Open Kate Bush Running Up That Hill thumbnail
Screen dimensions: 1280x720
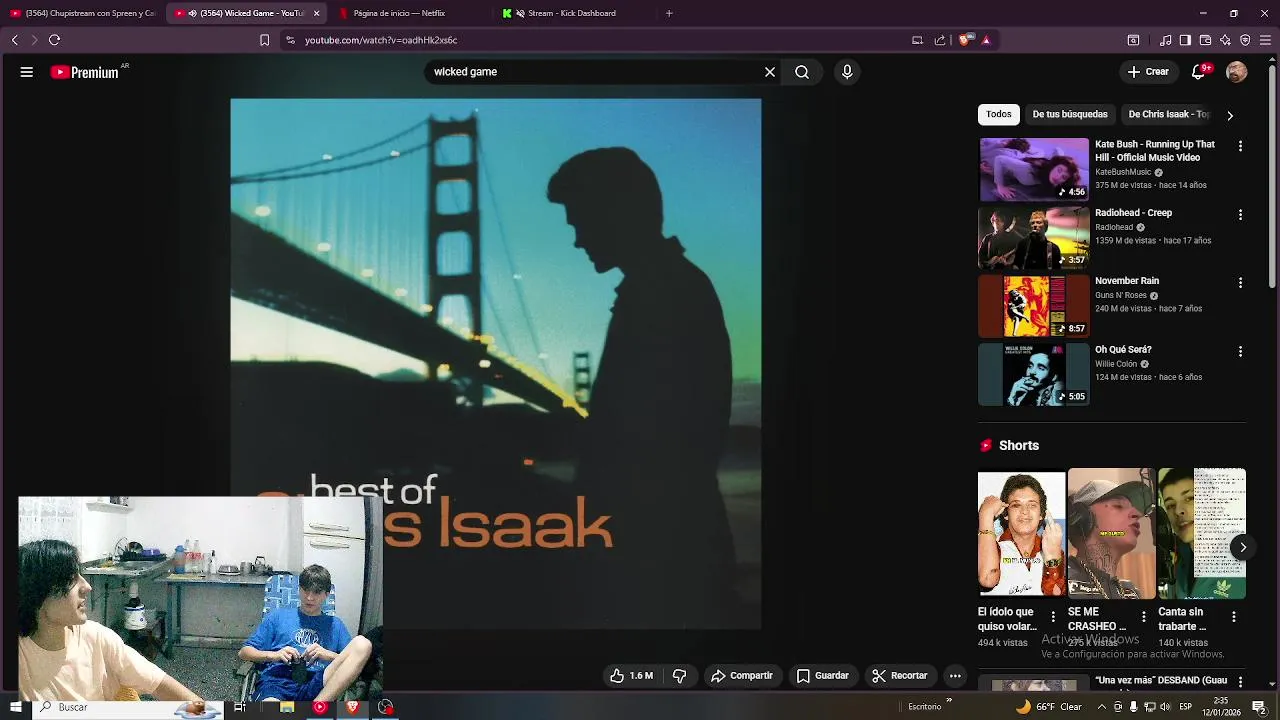(x=1034, y=169)
